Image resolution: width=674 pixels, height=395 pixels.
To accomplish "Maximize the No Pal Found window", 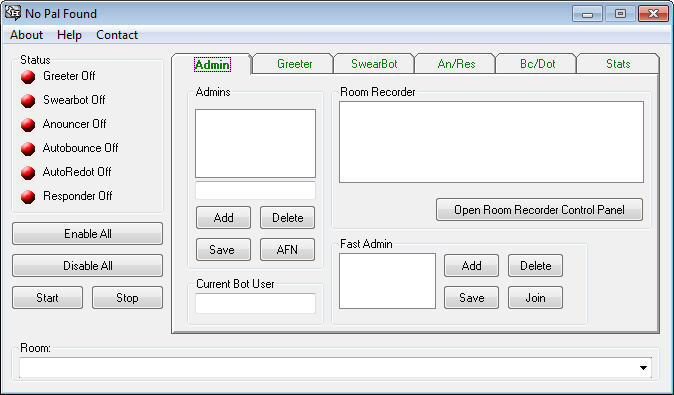I will [x=620, y=14].
